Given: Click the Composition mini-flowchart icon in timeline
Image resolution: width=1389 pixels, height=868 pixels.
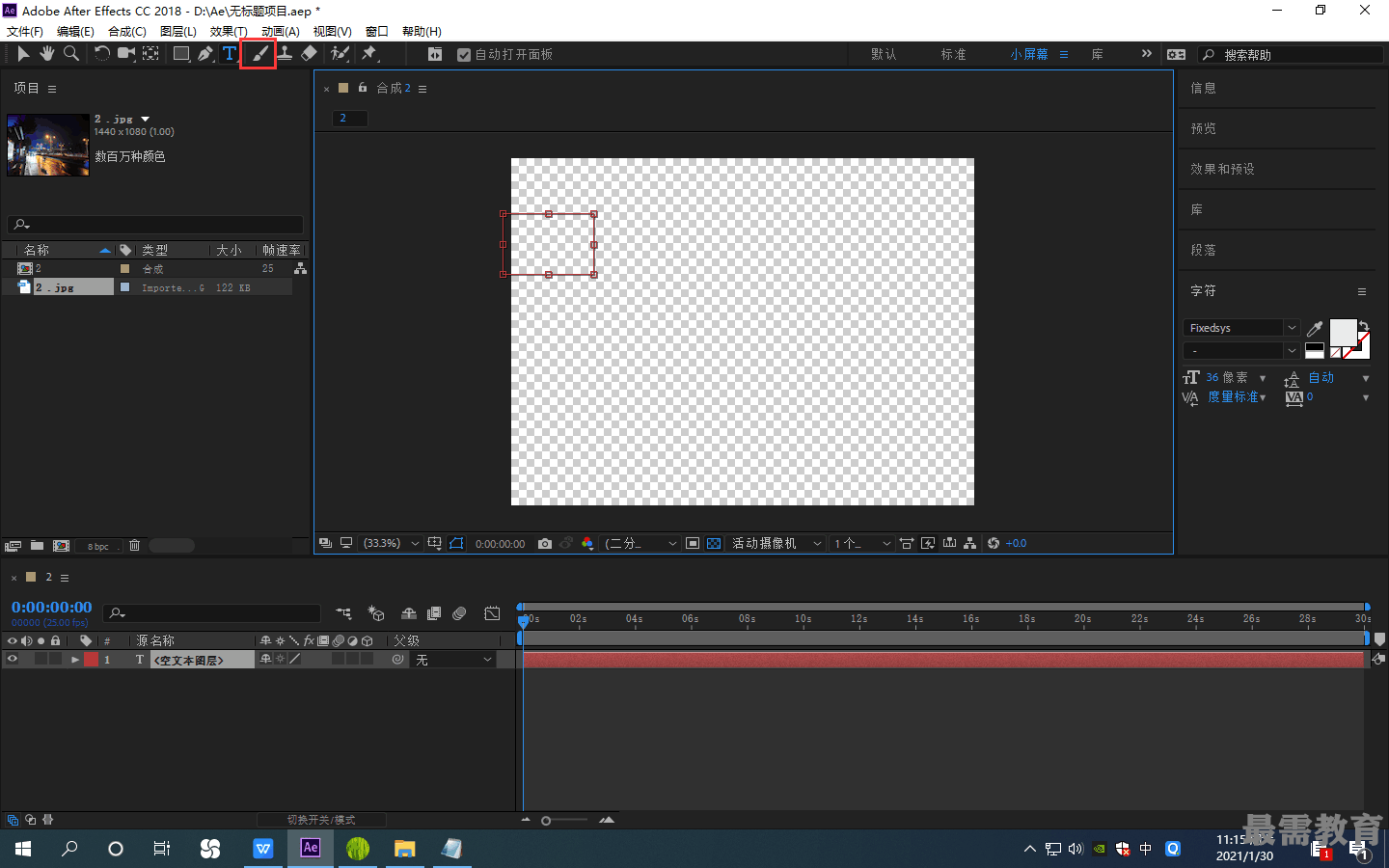Looking at the screenshot, I should pos(343,613).
